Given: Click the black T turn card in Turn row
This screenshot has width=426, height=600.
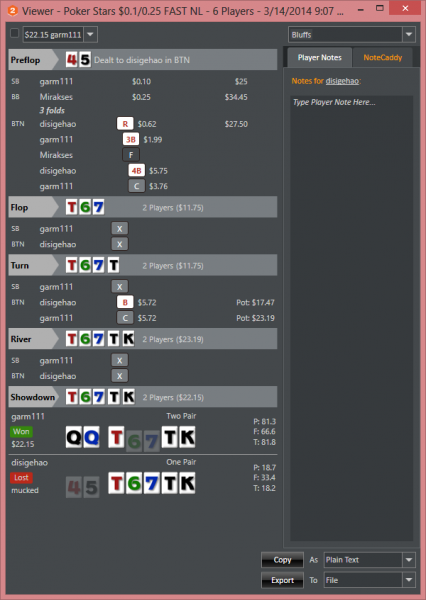Looking at the screenshot, I should [x=113, y=265].
